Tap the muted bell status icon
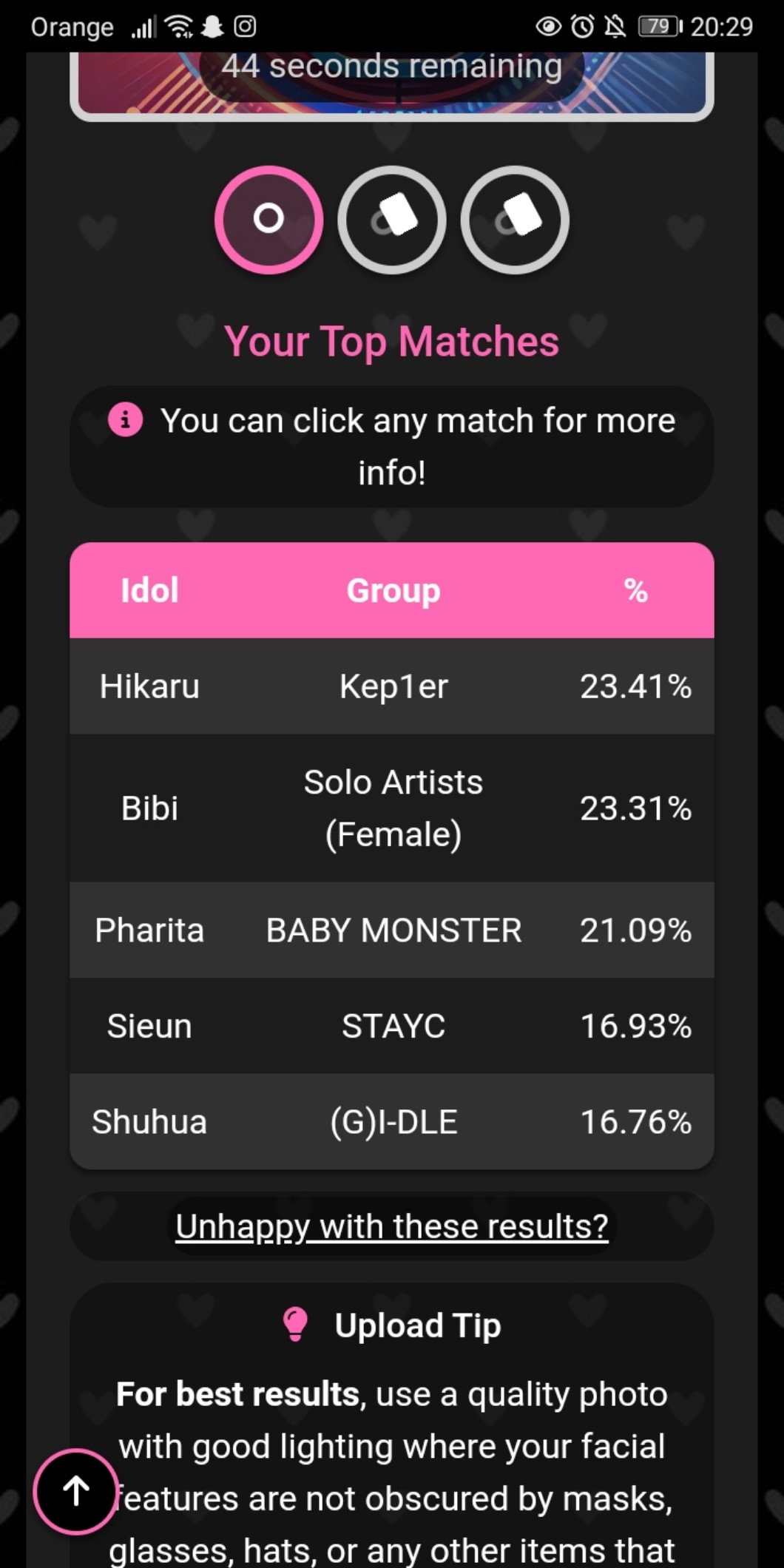Screen dimensions: 784x1568 [614, 27]
